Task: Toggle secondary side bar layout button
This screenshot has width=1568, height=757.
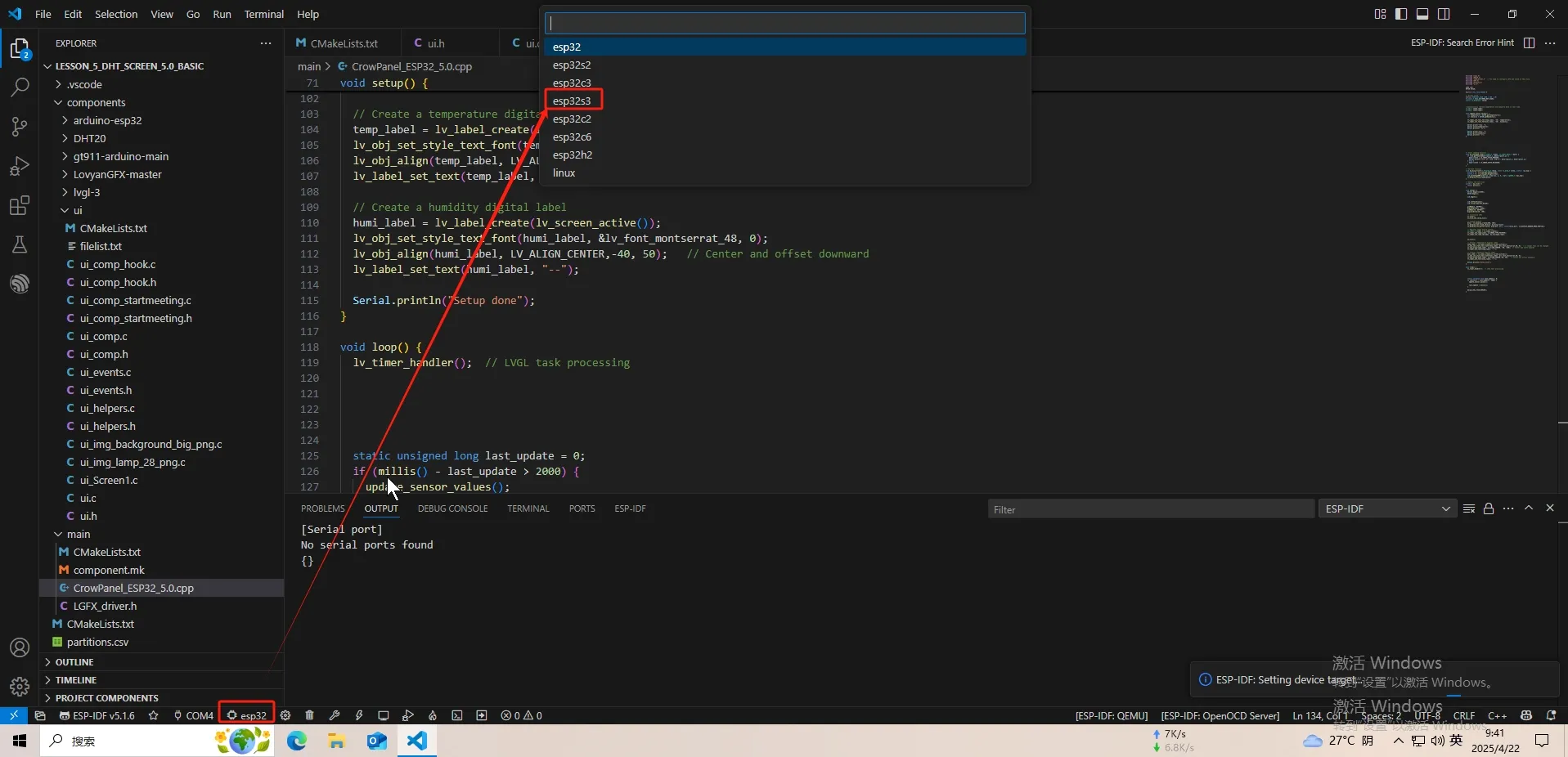Action: click(1444, 14)
